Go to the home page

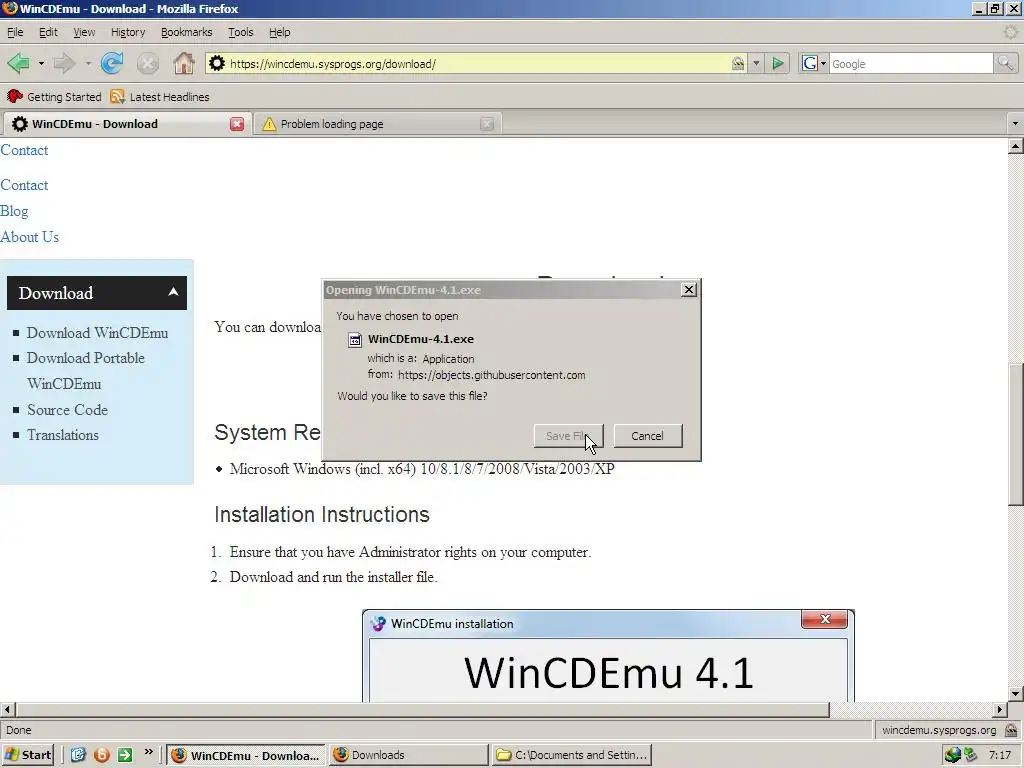[184, 63]
